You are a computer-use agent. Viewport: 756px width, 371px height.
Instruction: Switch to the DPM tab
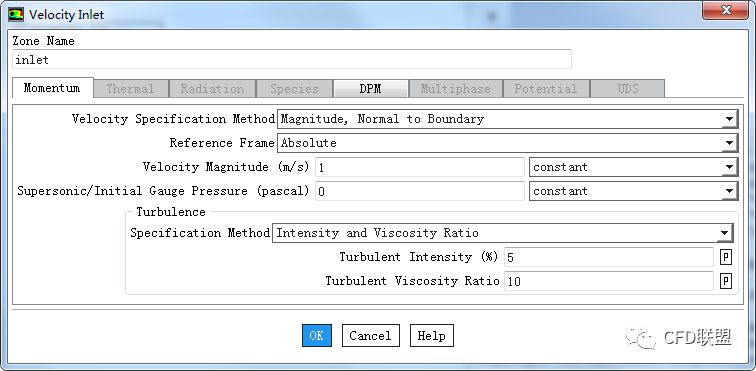point(370,89)
